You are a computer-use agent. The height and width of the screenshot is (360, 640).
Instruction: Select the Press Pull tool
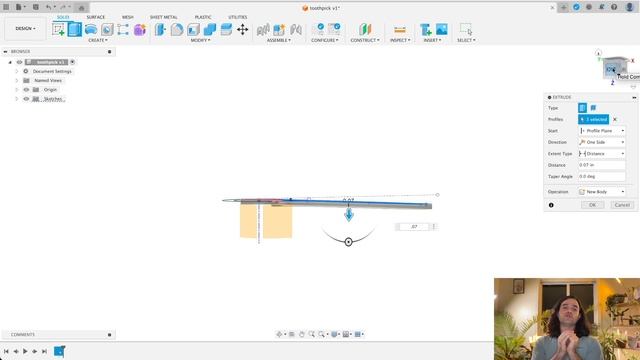pos(160,29)
